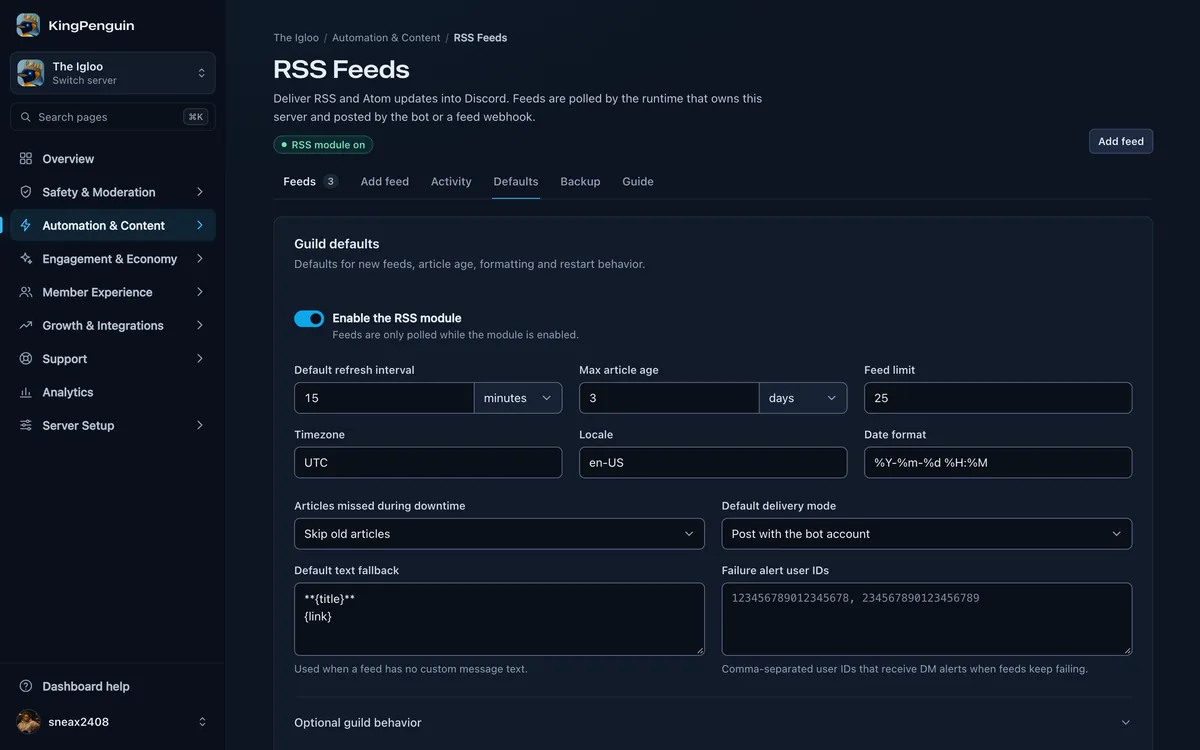Click the Support lifebuoy icon
This screenshot has width=1200, height=750.
coord(26,359)
